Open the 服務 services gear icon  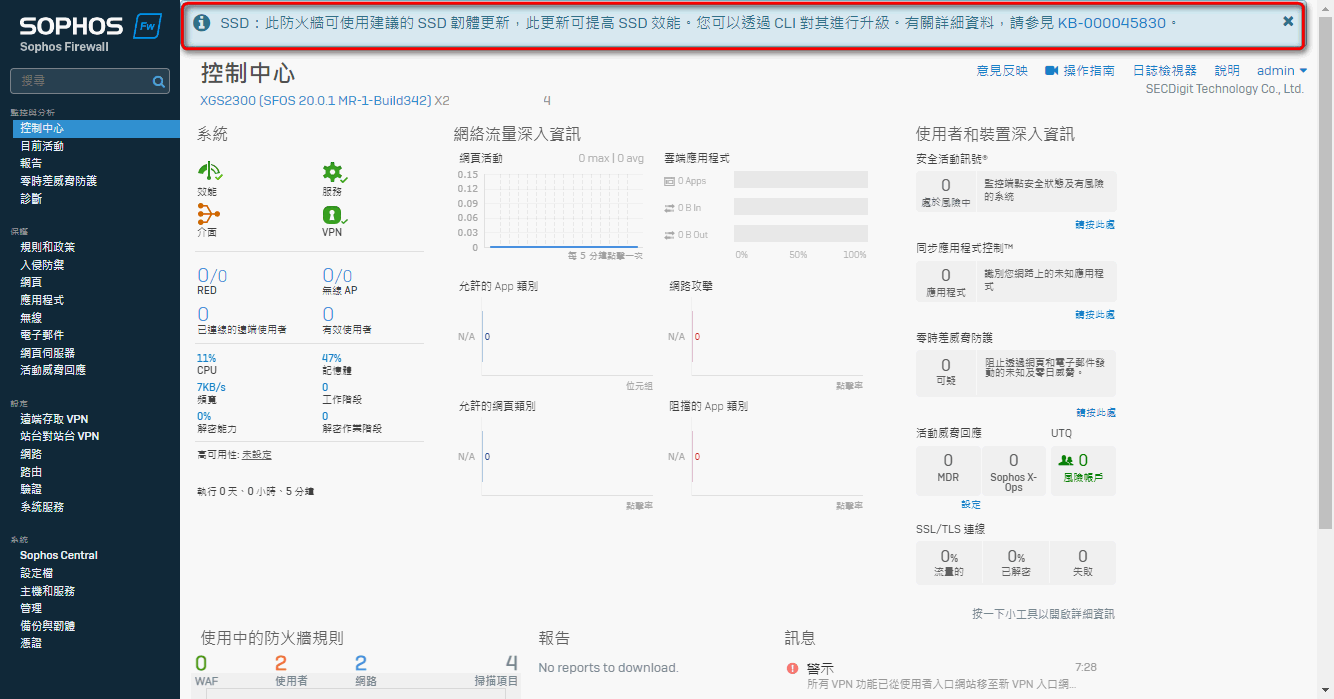pyautogui.click(x=334, y=172)
